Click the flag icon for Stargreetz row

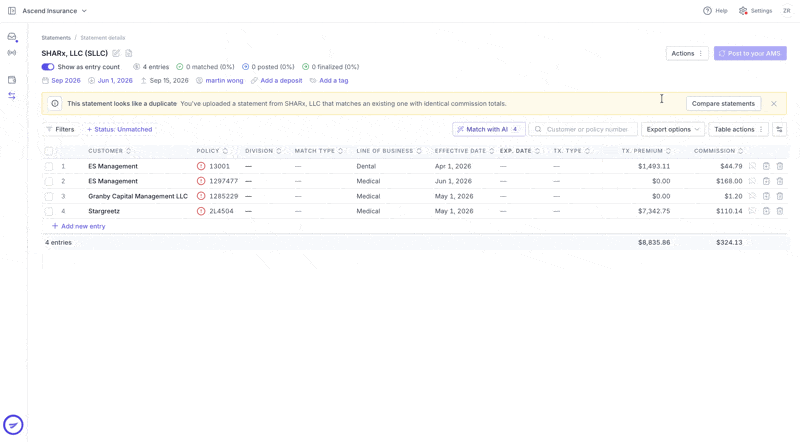tap(752, 211)
